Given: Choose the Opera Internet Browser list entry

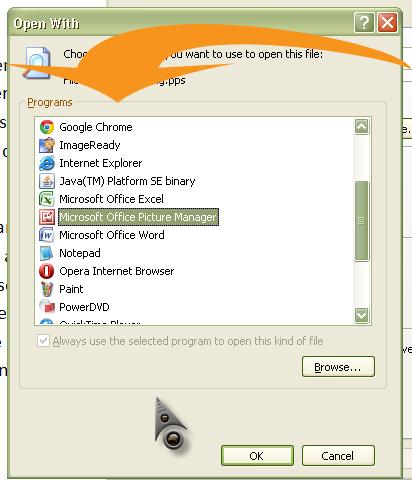Looking at the screenshot, I should (x=117, y=271).
